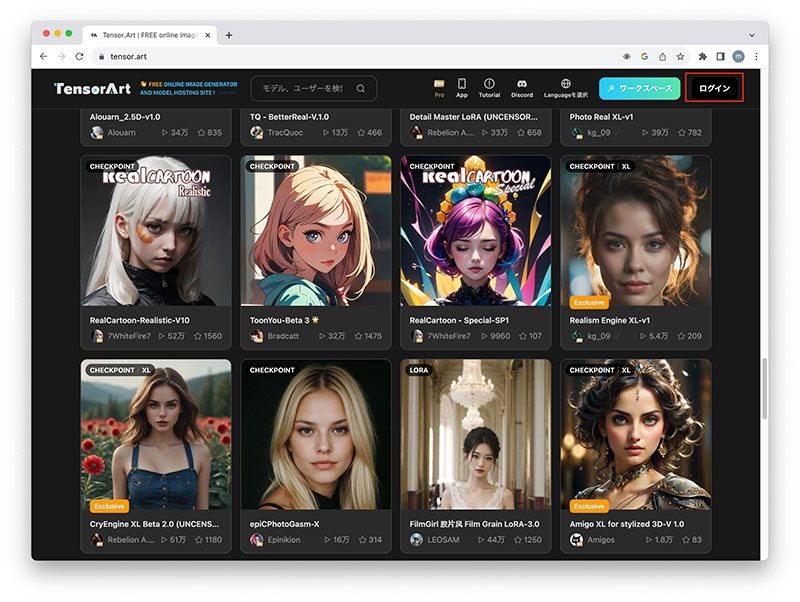Click the model and user search field
Screen dimensions: 800x602
point(314,89)
